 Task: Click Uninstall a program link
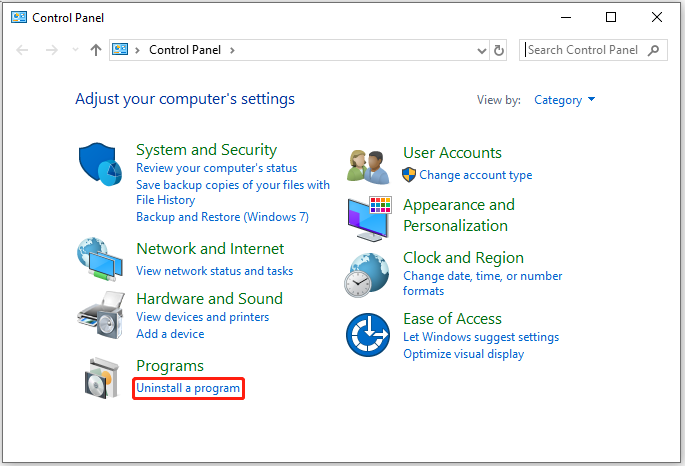tap(188, 388)
